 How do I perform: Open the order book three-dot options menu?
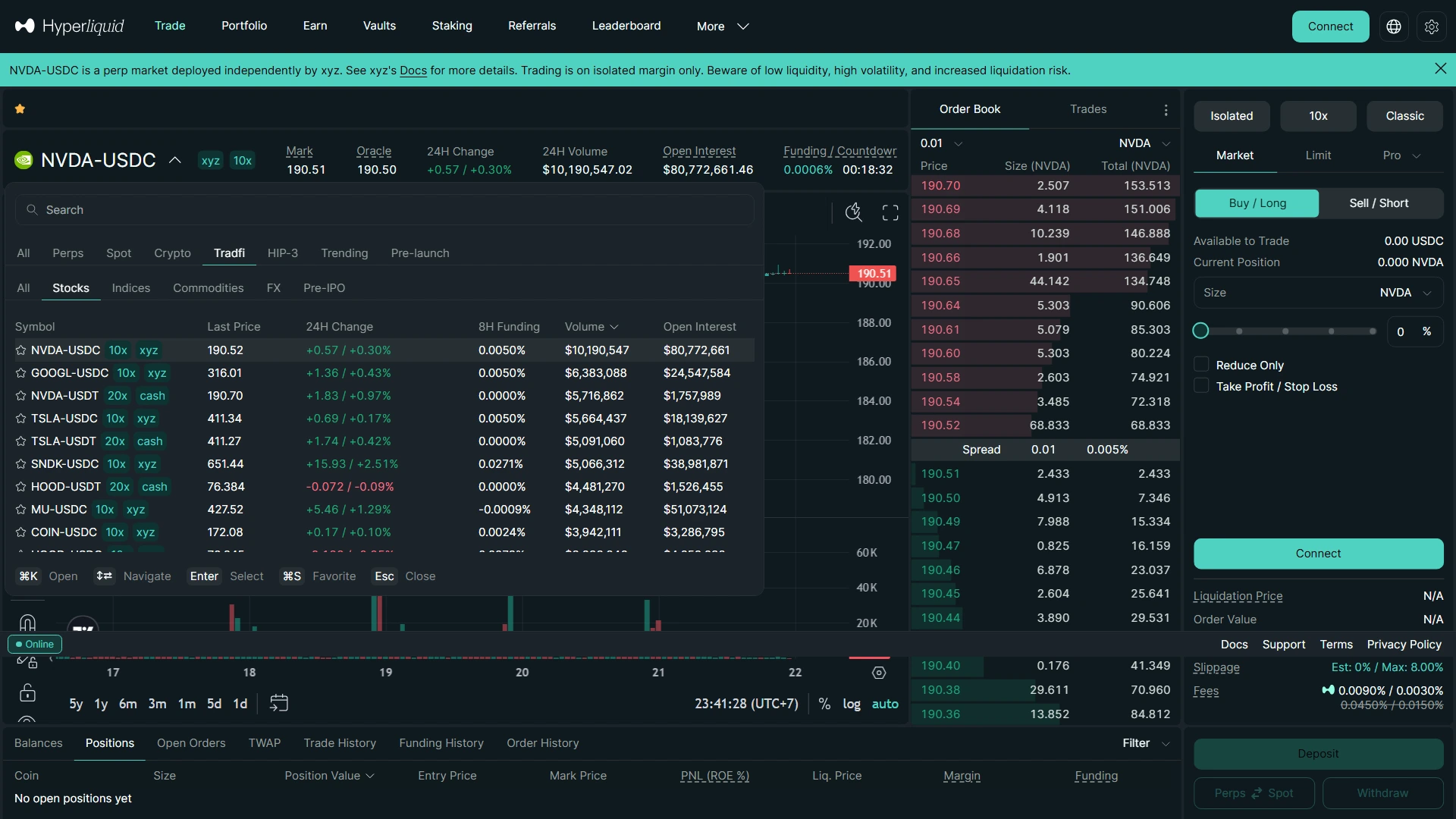pyautogui.click(x=1166, y=110)
